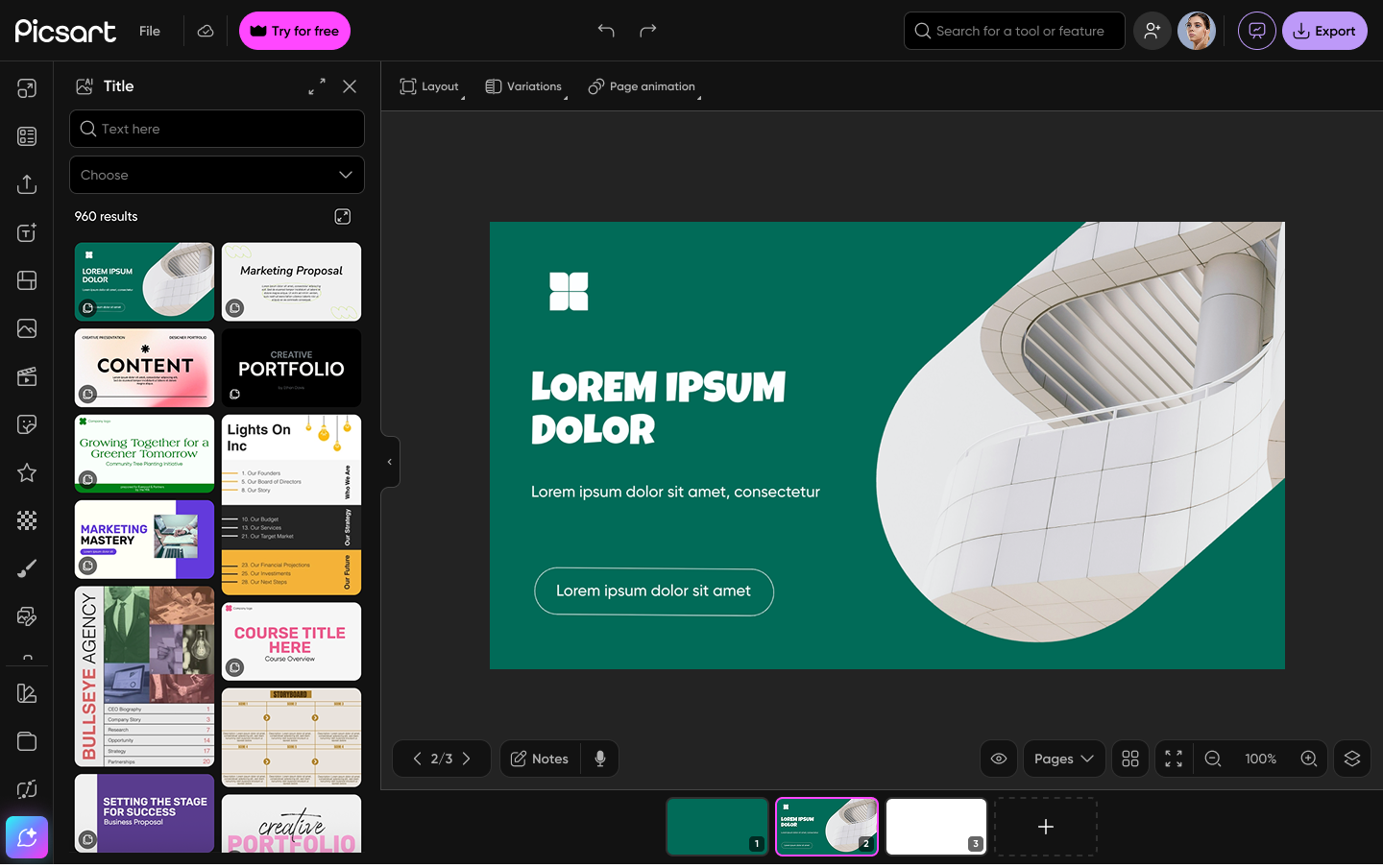Open the Choose category dropdown

click(x=216, y=175)
